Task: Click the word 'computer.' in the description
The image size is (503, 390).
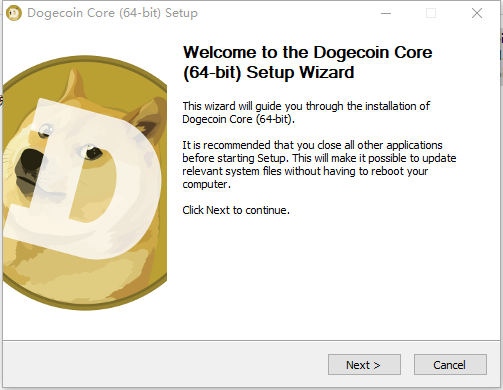Action: pos(206,184)
